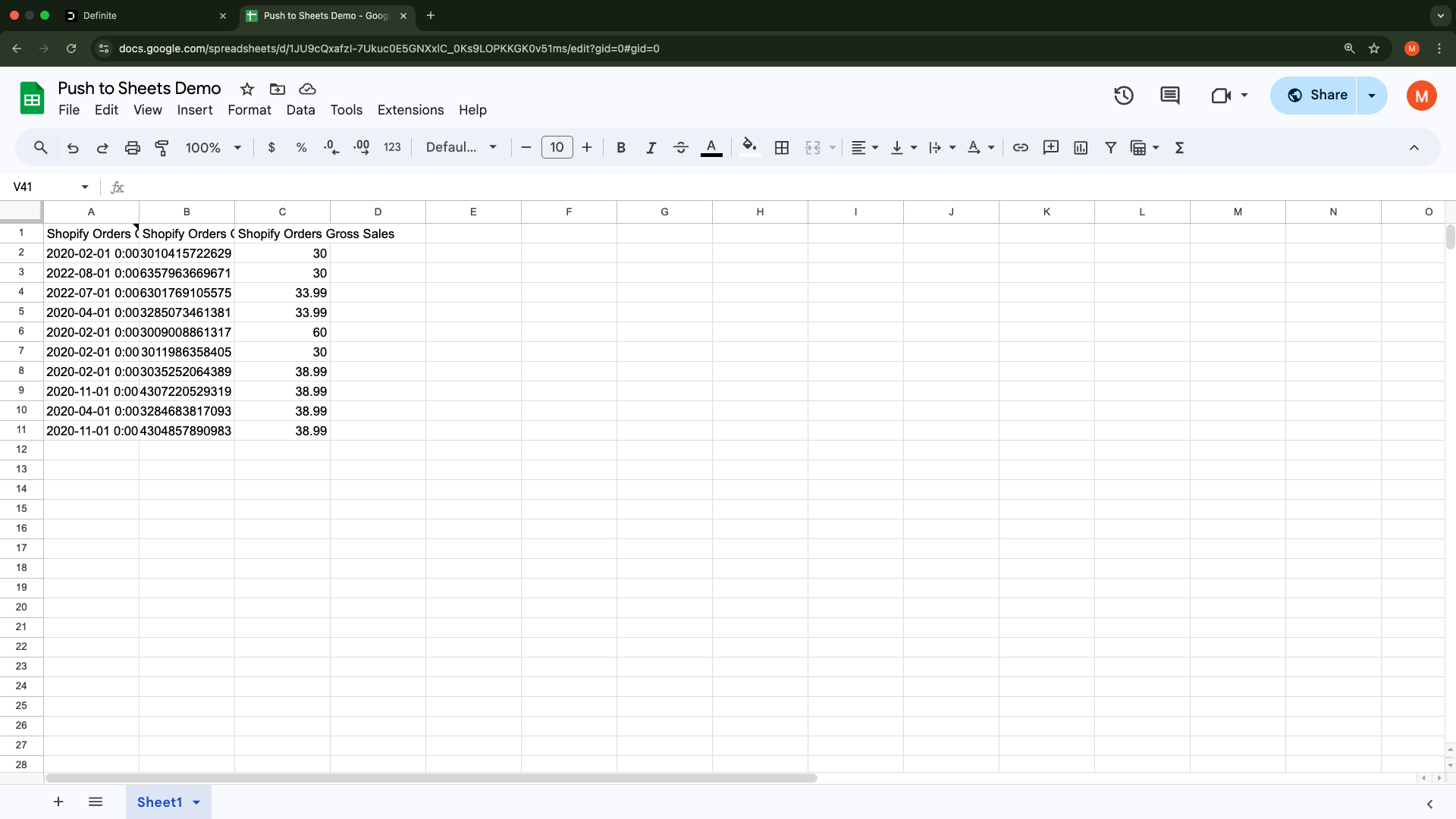Open the Tools menu
The width and height of the screenshot is (1456, 819).
(x=347, y=110)
